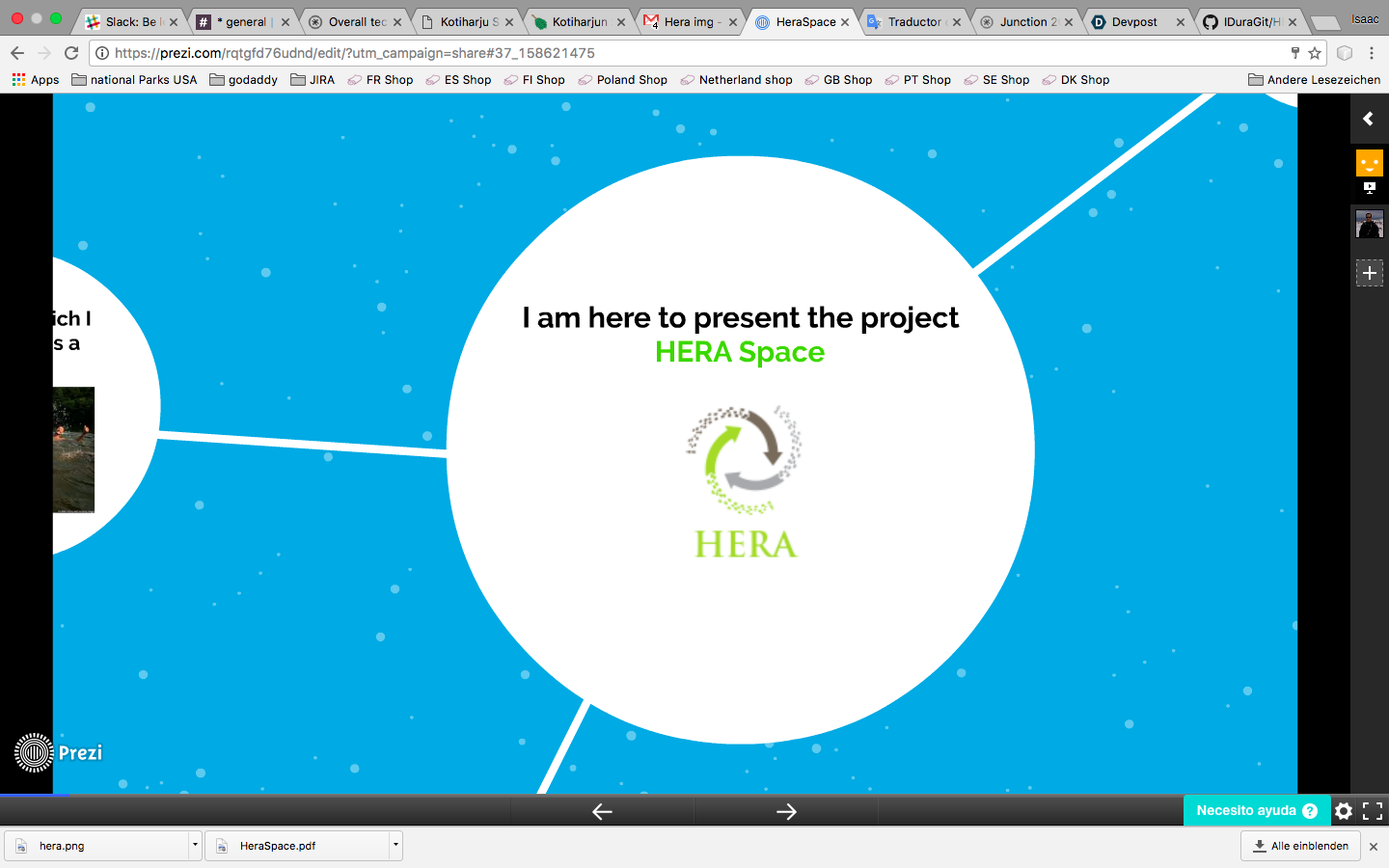Open the FR Shop bookmark
This screenshot has width=1389, height=868.
click(x=380, y=80)
